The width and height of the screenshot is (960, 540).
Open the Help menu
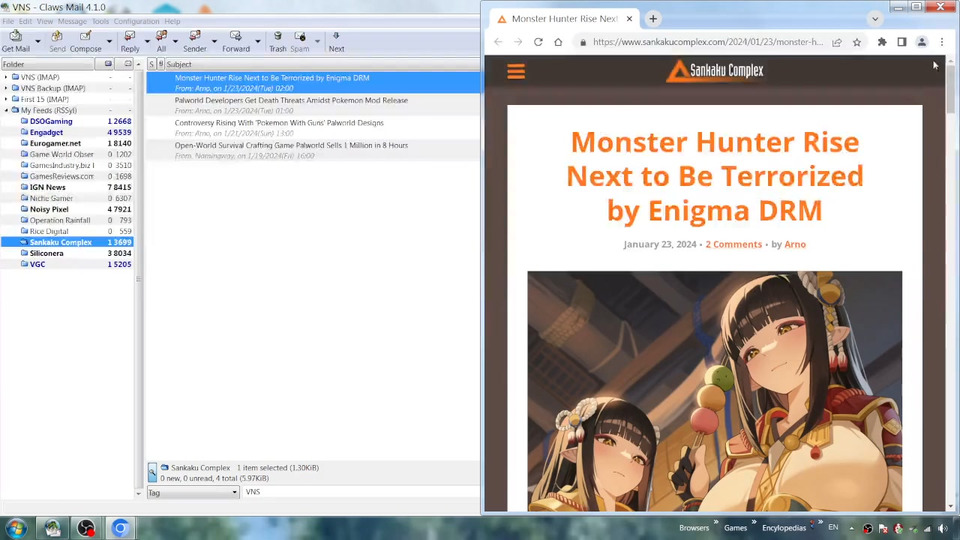tap(172, 21)
